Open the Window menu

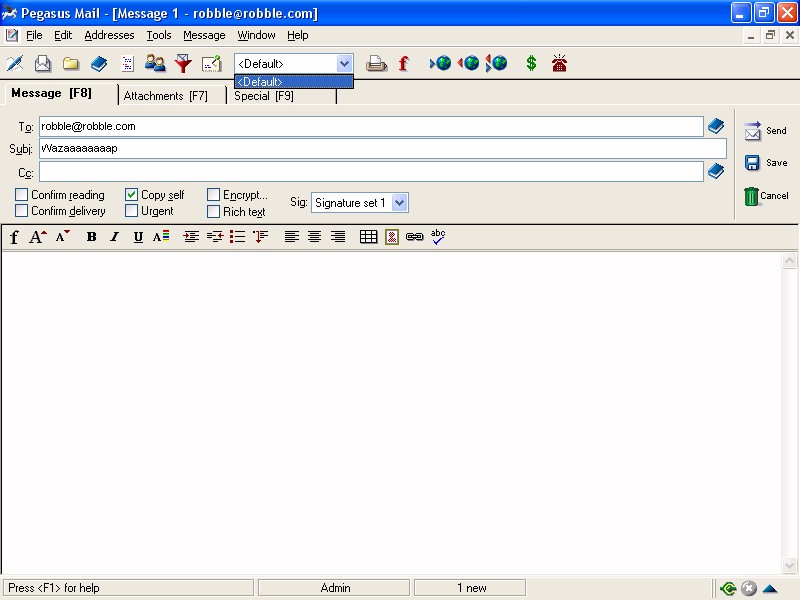[256, 35]
